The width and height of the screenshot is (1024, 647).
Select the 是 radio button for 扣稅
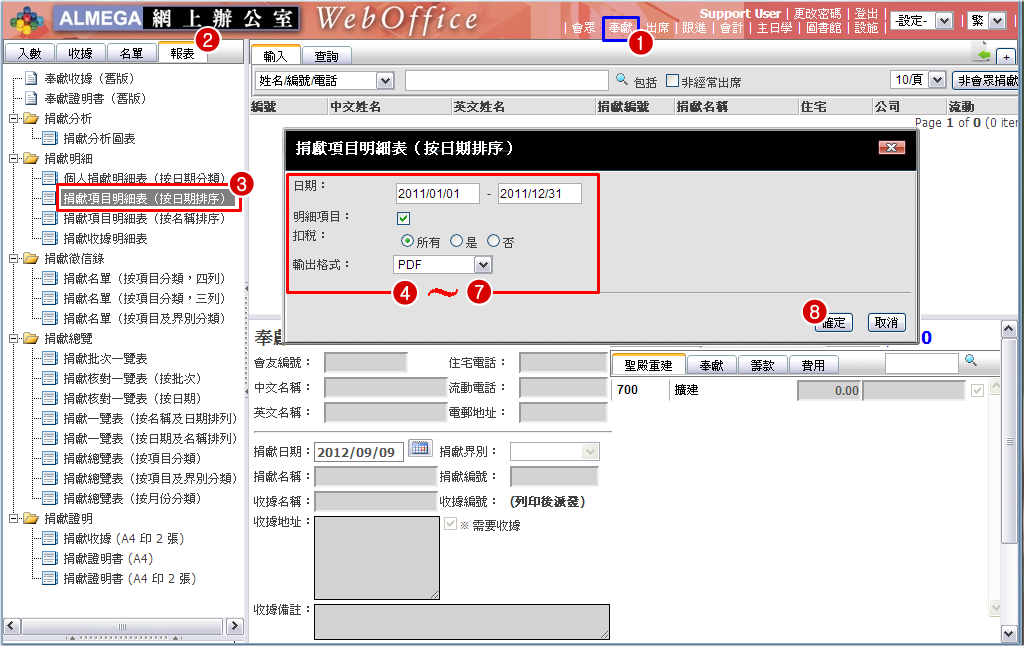pos(457,241)
